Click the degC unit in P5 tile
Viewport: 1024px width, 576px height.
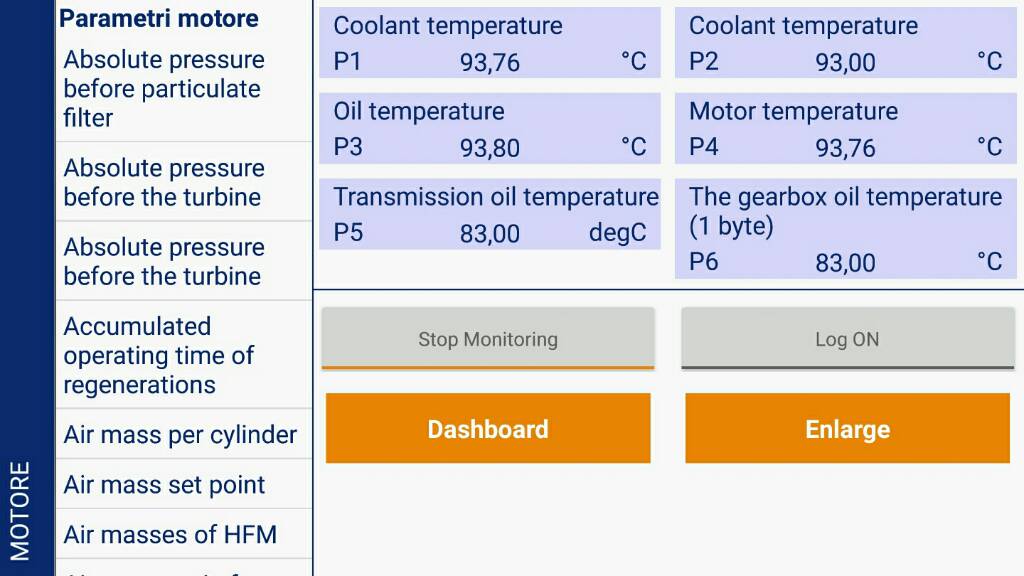617,233
